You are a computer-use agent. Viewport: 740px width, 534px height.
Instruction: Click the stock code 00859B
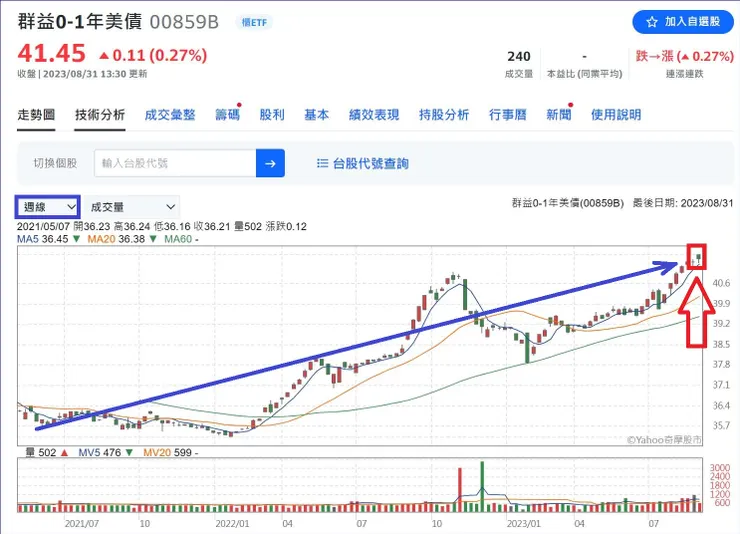click(x=184, y=22)
